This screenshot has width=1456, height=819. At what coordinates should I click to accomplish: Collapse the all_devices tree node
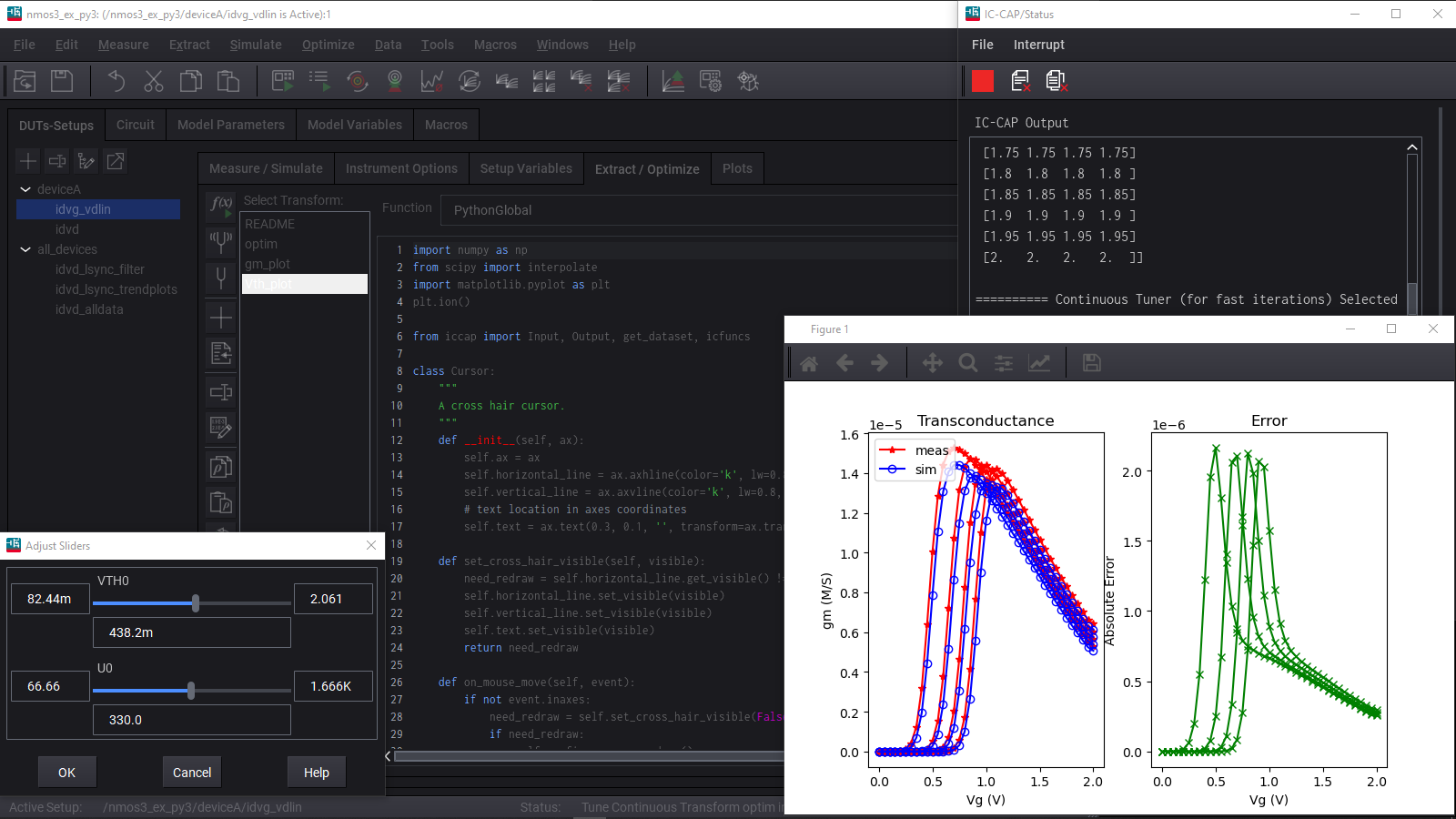coord(25,249)
